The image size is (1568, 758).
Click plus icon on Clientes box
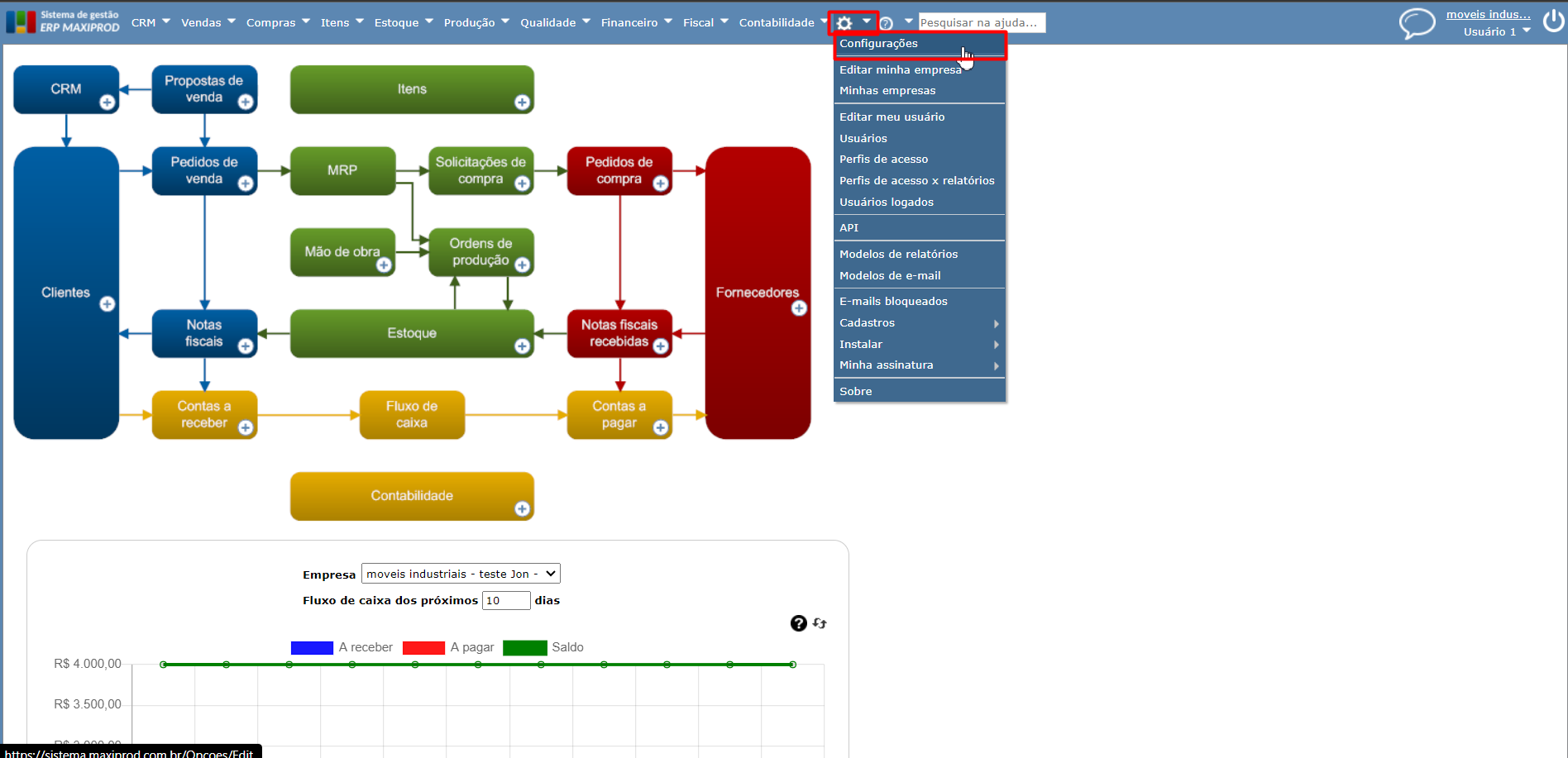[108, 304]
